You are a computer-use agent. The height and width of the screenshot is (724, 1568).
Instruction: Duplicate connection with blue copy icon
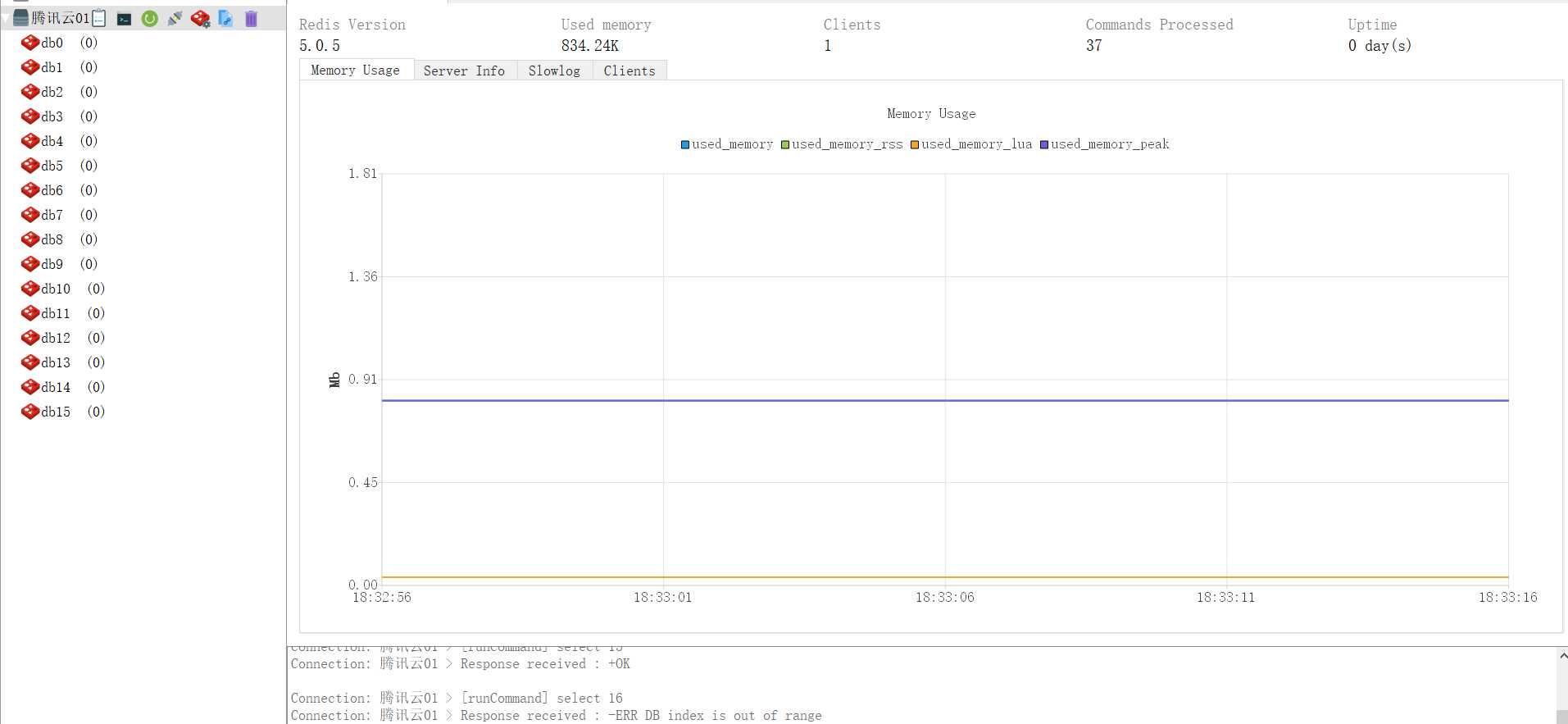click(225, 18)
